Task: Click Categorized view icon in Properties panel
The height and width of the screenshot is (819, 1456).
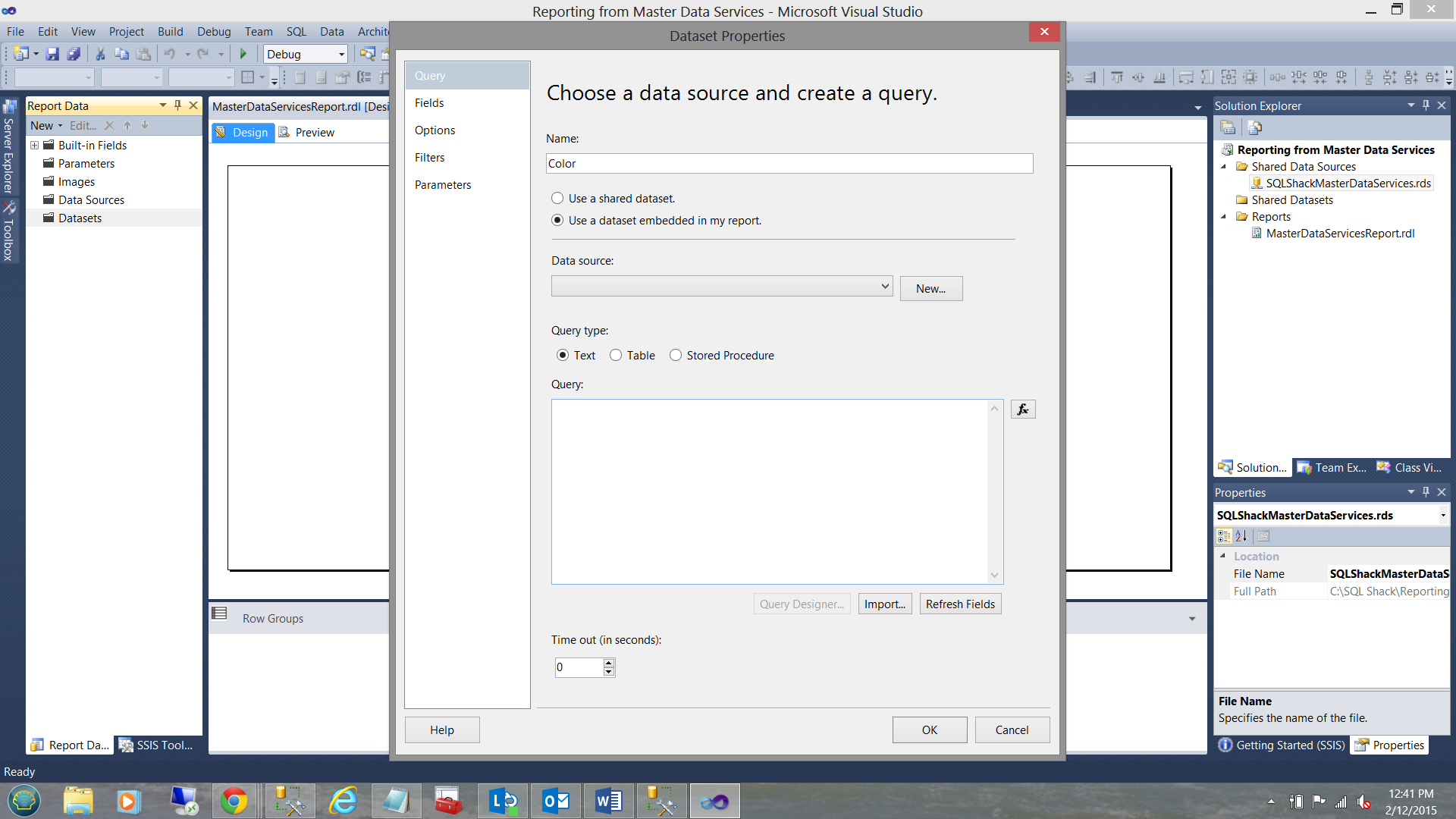Action: 1224,536
